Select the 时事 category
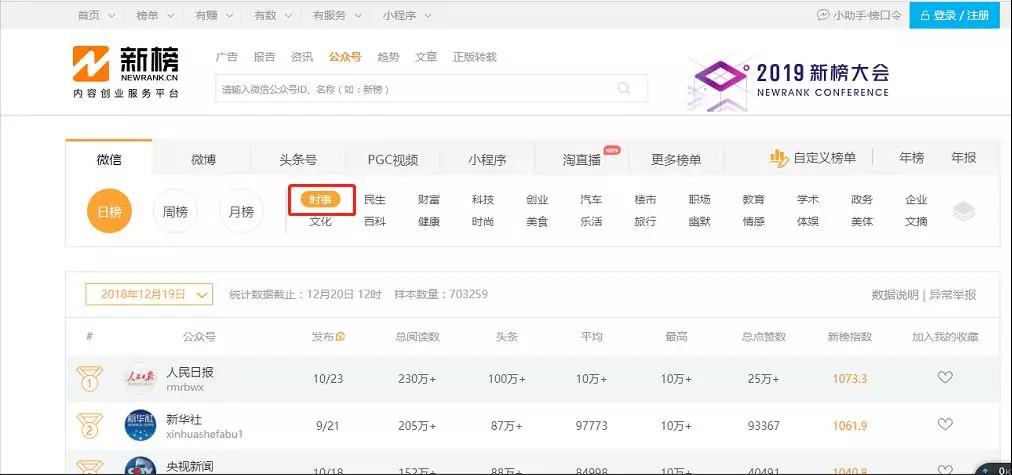 [321, 200]
